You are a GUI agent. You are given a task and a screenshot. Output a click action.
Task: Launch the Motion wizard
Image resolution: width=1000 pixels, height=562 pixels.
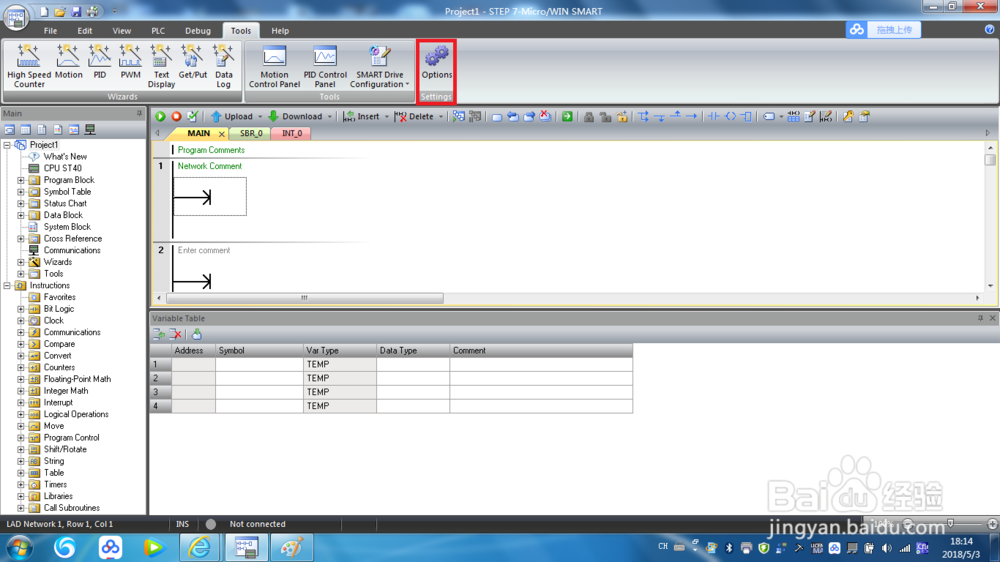click(68, 62)
